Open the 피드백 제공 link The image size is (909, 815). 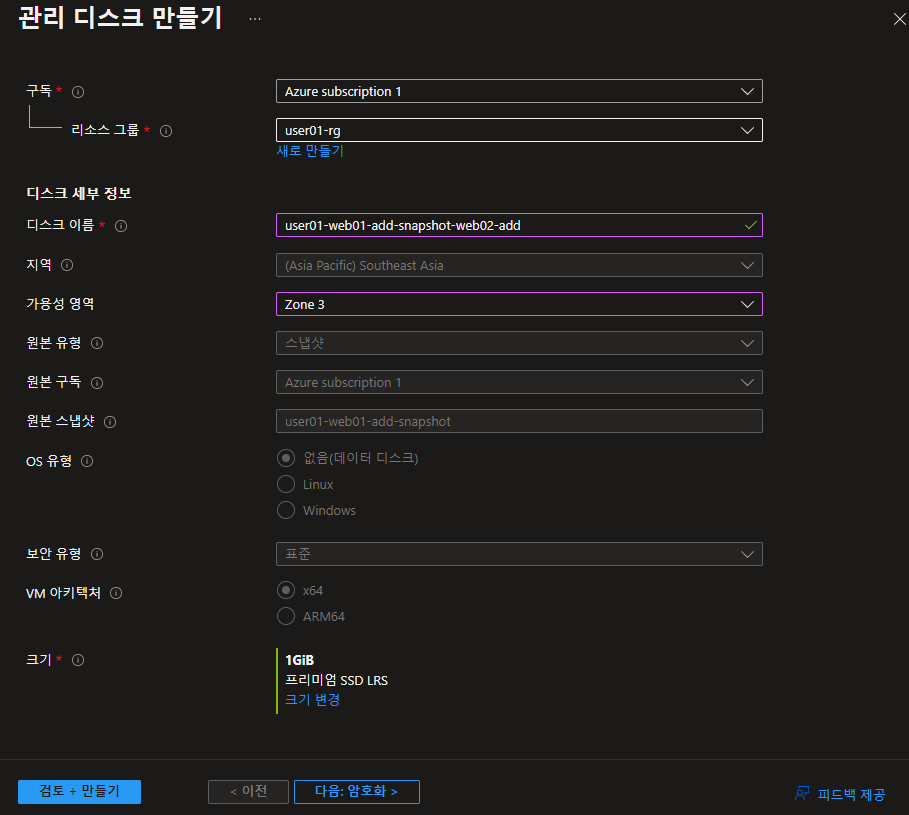tap(851, 794)
